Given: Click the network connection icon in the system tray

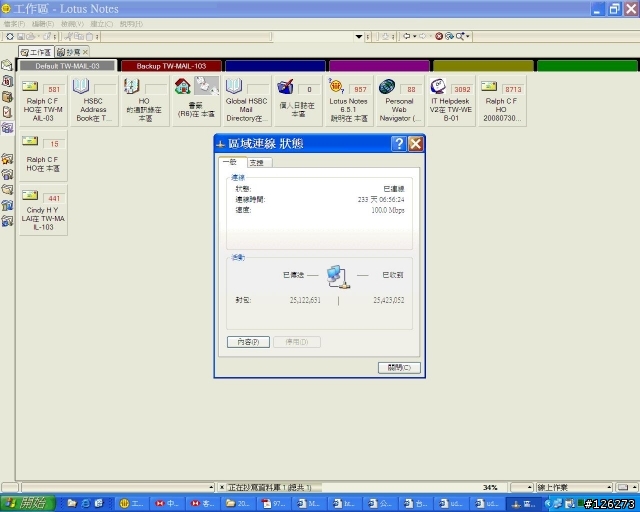Looking at the screenshot, I should click(x=558, y=503).
